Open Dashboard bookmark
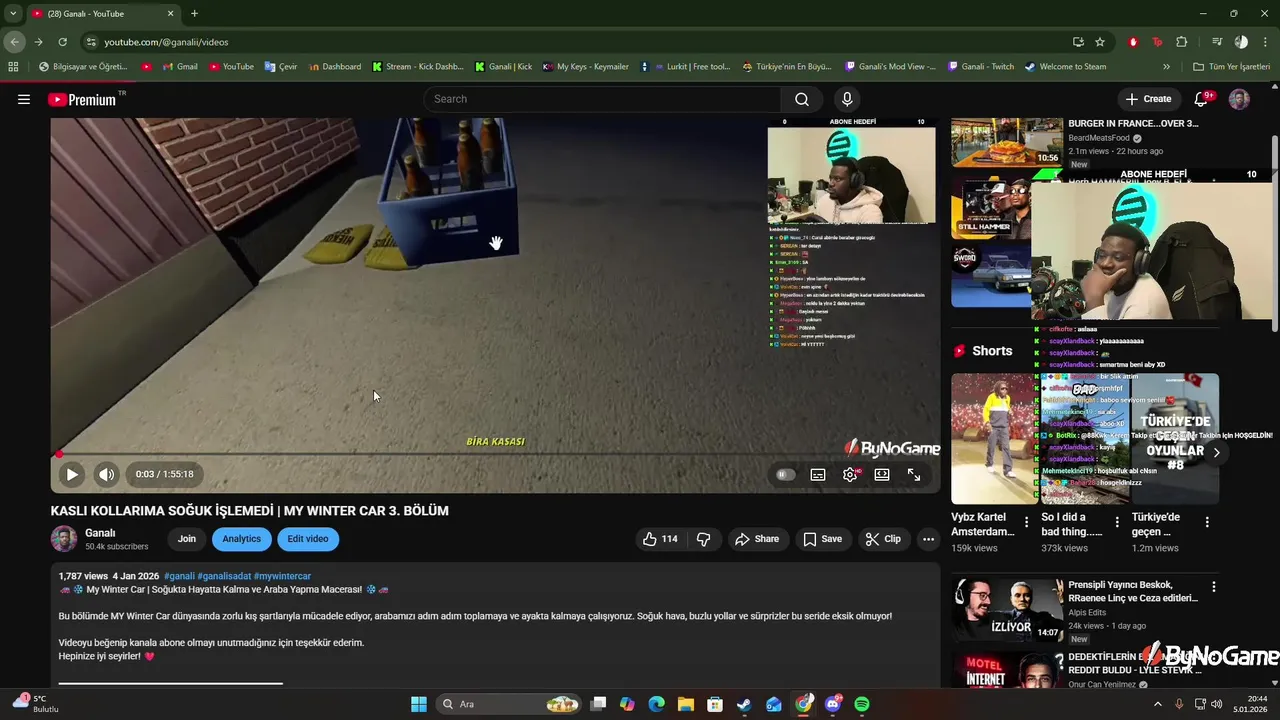The image size is (1280, 720). [335, 67]
